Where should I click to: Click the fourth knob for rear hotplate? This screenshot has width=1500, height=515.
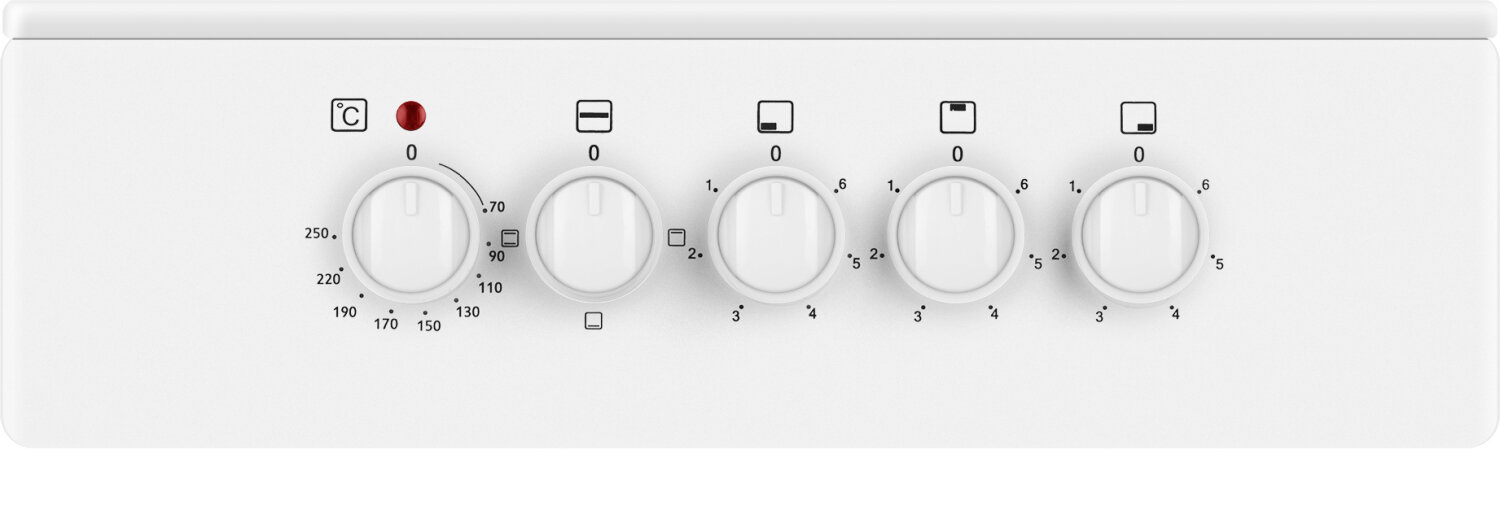tap(957, 236)
